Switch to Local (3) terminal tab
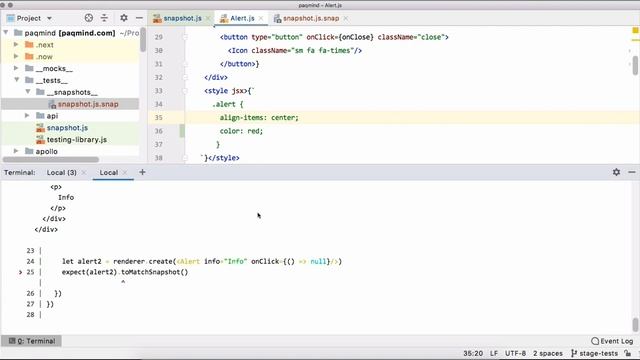 tap(62, 173)
